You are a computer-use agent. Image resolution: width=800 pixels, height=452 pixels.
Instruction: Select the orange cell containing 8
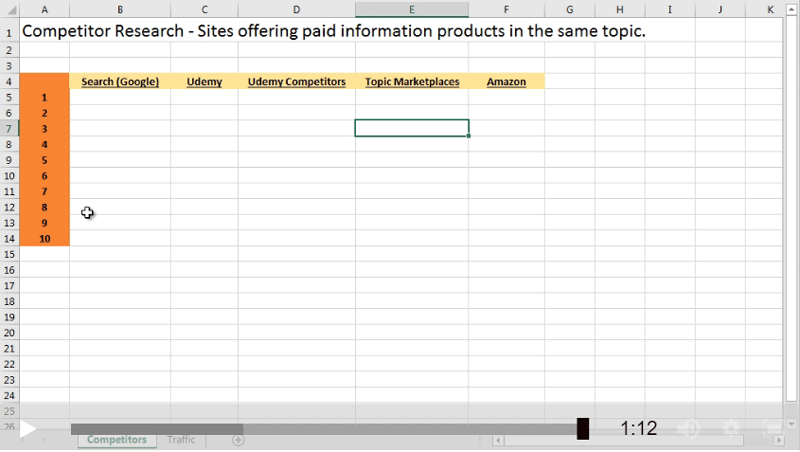[44, 207]
